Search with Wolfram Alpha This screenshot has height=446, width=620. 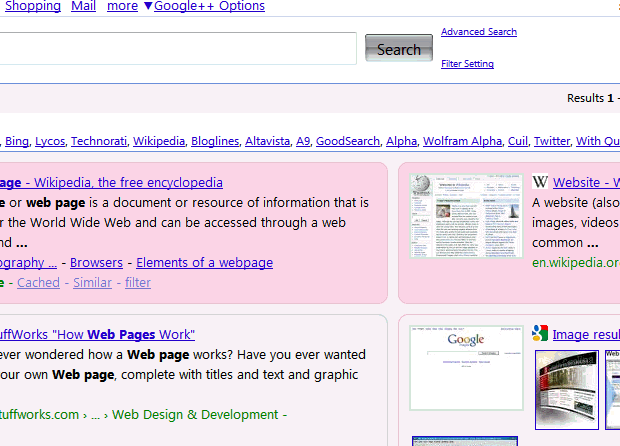coord(462,141)
